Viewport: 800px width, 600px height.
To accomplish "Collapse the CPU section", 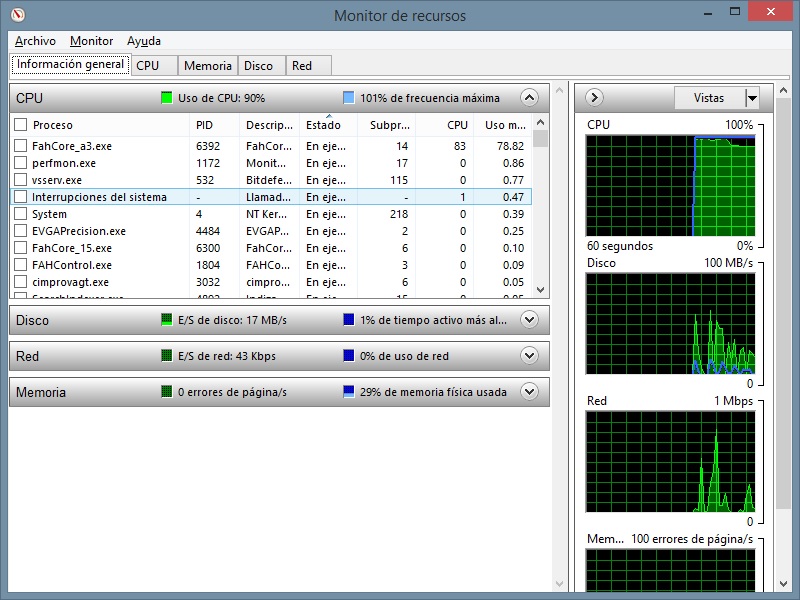I will coord(529,97).
